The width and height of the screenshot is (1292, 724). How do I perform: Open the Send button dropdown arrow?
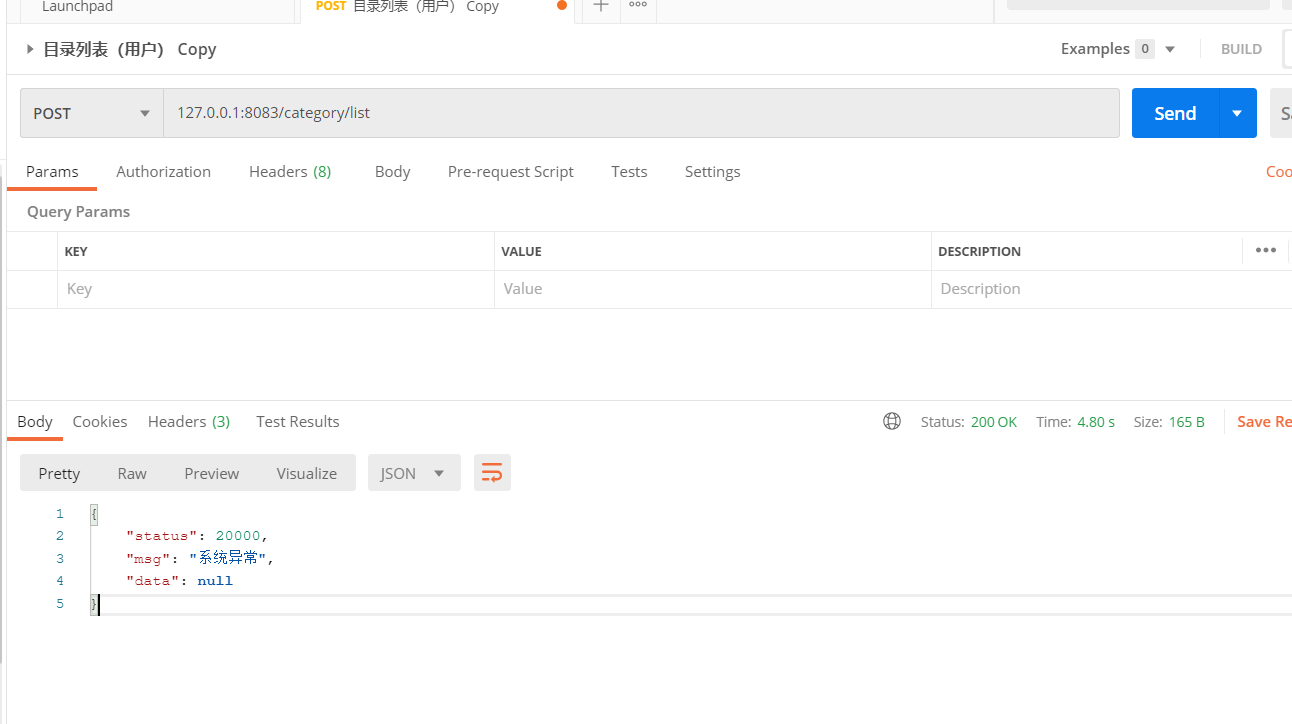[x=1237, y=113]
